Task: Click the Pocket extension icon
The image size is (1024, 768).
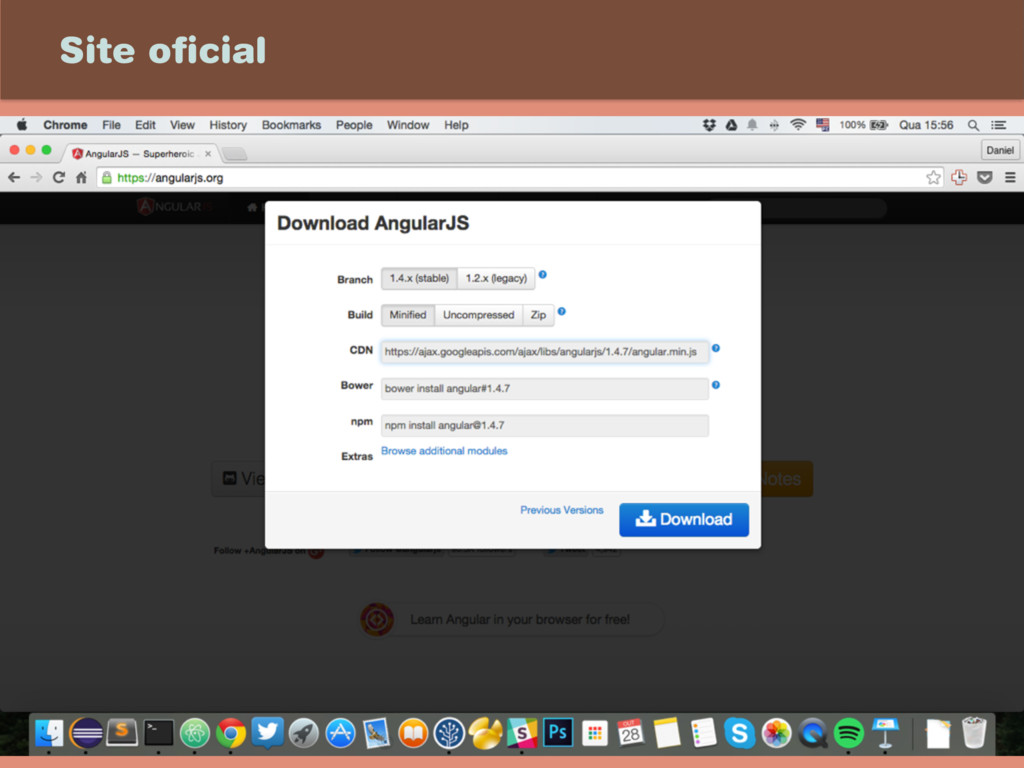Action: [x=985, y=177]
